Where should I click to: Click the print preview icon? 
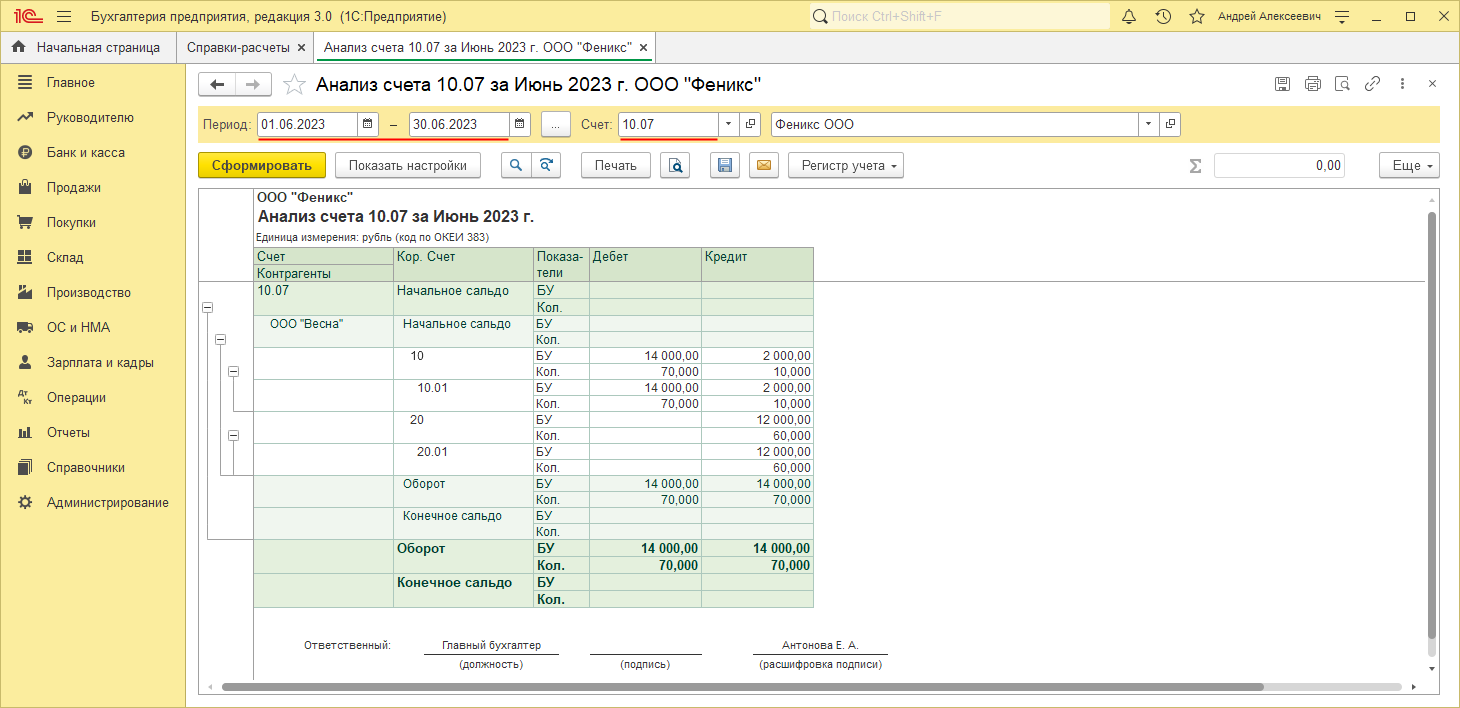(x=676, y=166)
